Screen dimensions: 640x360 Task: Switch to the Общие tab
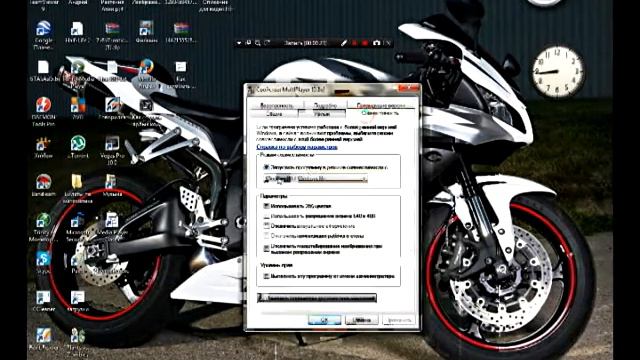pyautogui.click(x=274, y=114)
